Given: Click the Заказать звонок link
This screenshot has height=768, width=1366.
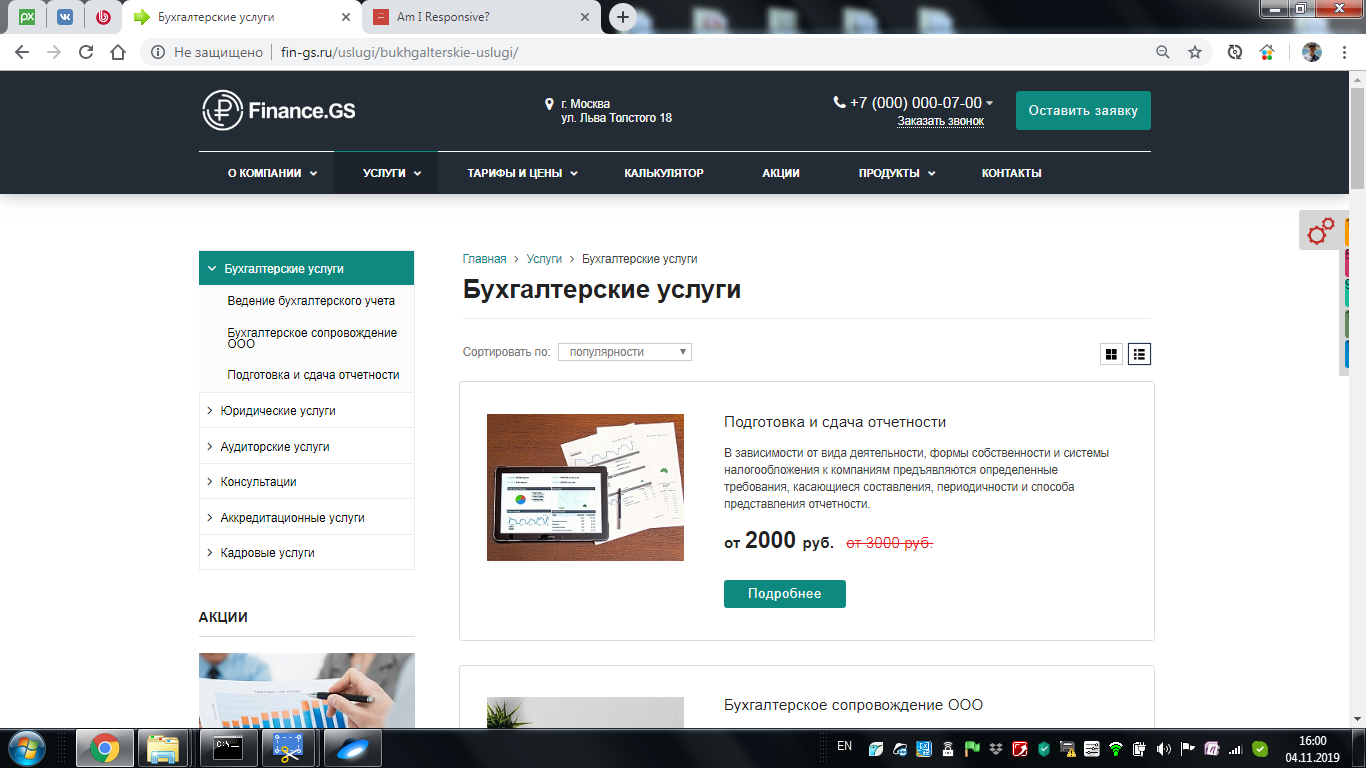Looking at the screenshot, I should [x=940, y=121].
